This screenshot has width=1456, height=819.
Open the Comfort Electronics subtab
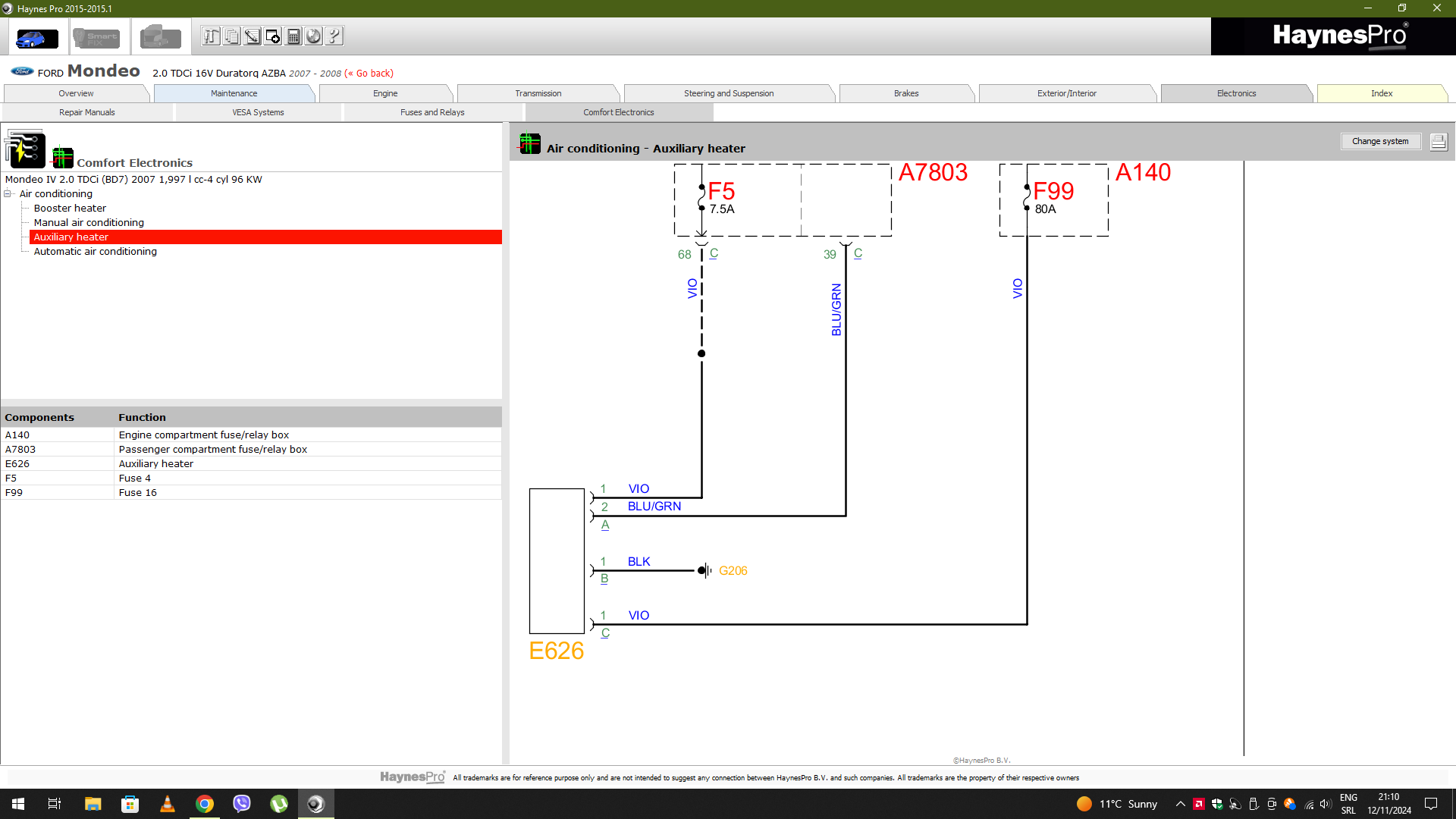(619, 112)
